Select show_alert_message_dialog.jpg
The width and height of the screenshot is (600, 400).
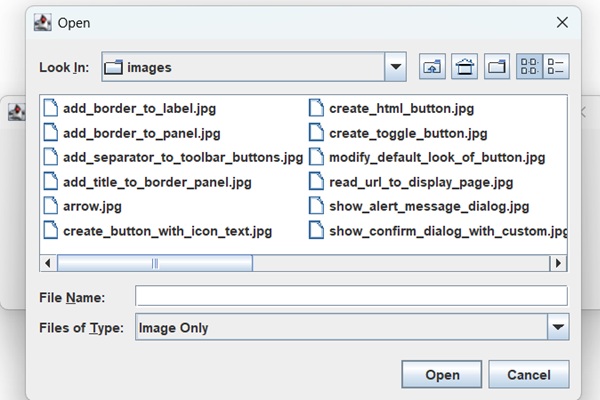pos(429,207)
